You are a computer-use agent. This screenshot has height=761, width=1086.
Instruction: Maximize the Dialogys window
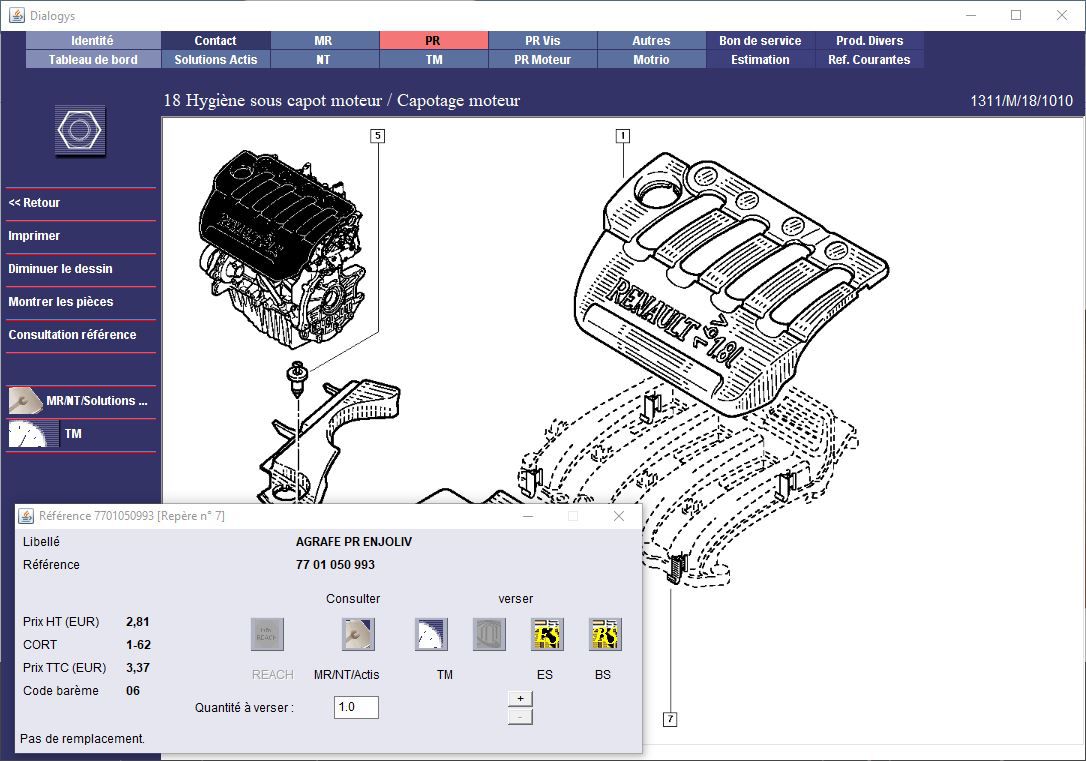[x=1016, y=15]
